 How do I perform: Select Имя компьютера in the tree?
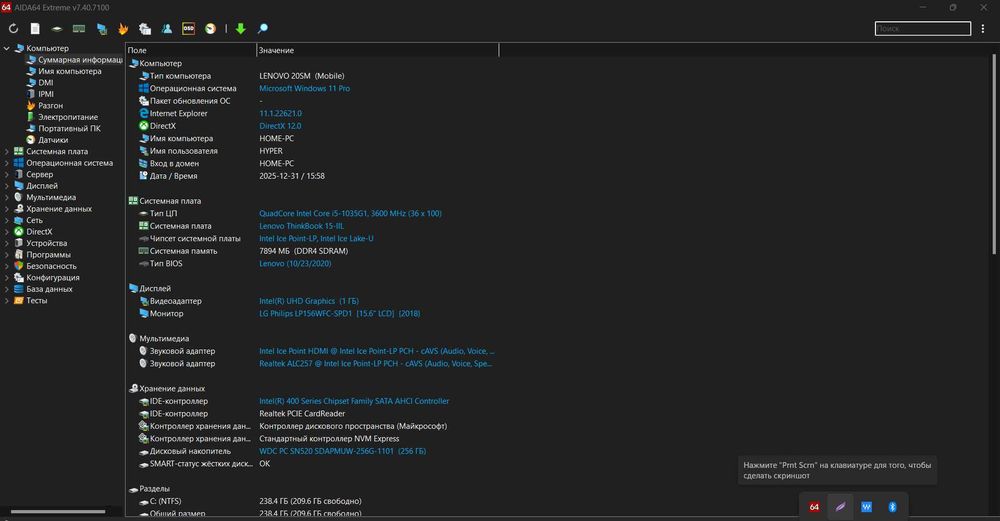click(70, 71)
